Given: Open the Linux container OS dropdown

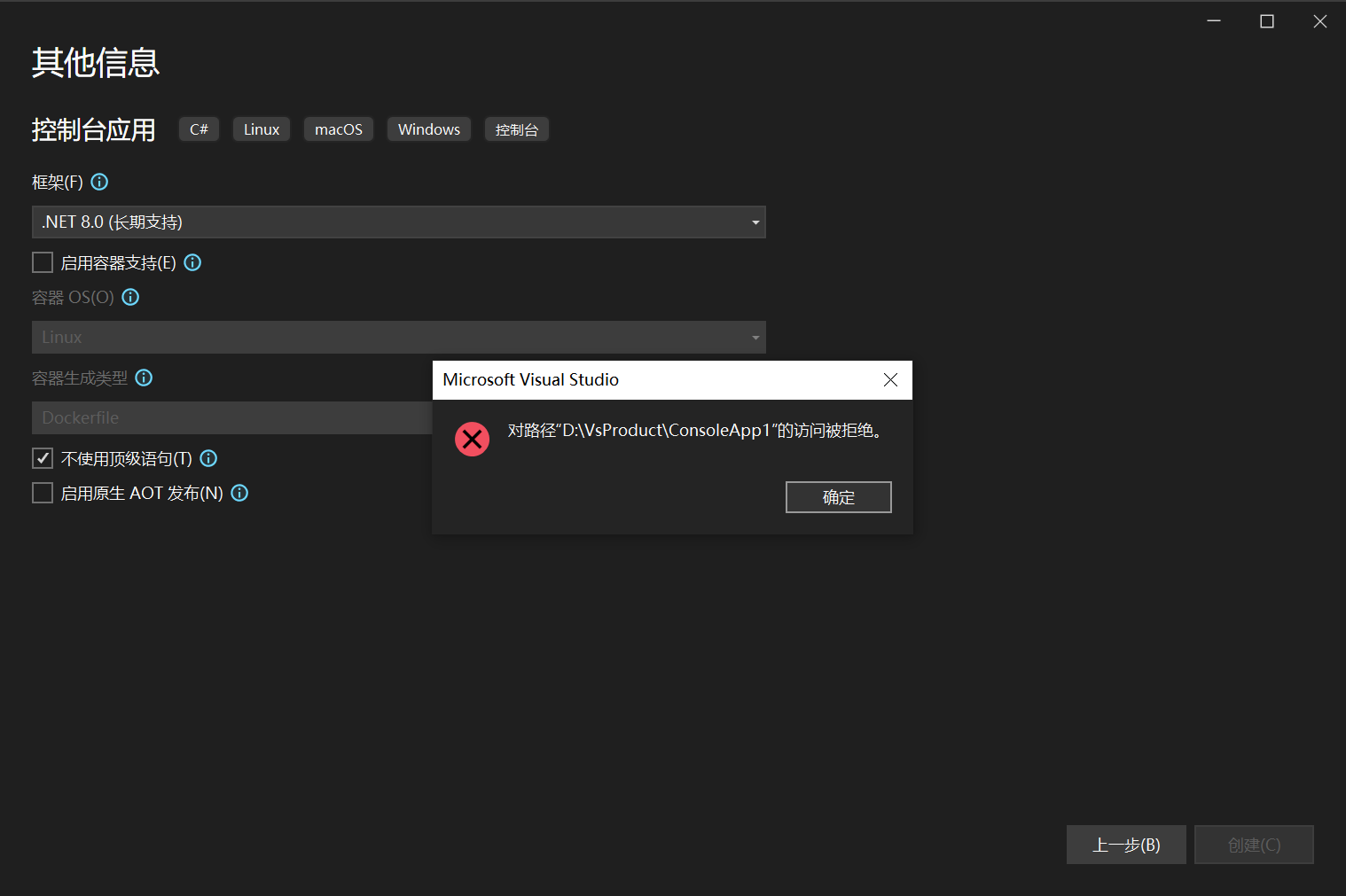Looking at the screenshot, I should (x=399, y=337).
